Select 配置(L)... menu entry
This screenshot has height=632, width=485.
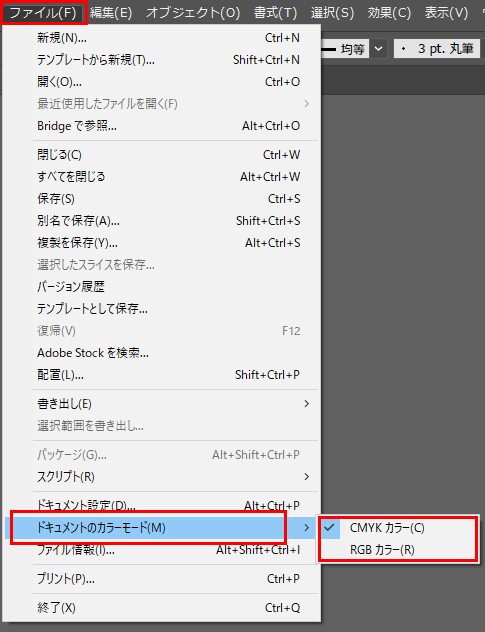tap(163, 375)
